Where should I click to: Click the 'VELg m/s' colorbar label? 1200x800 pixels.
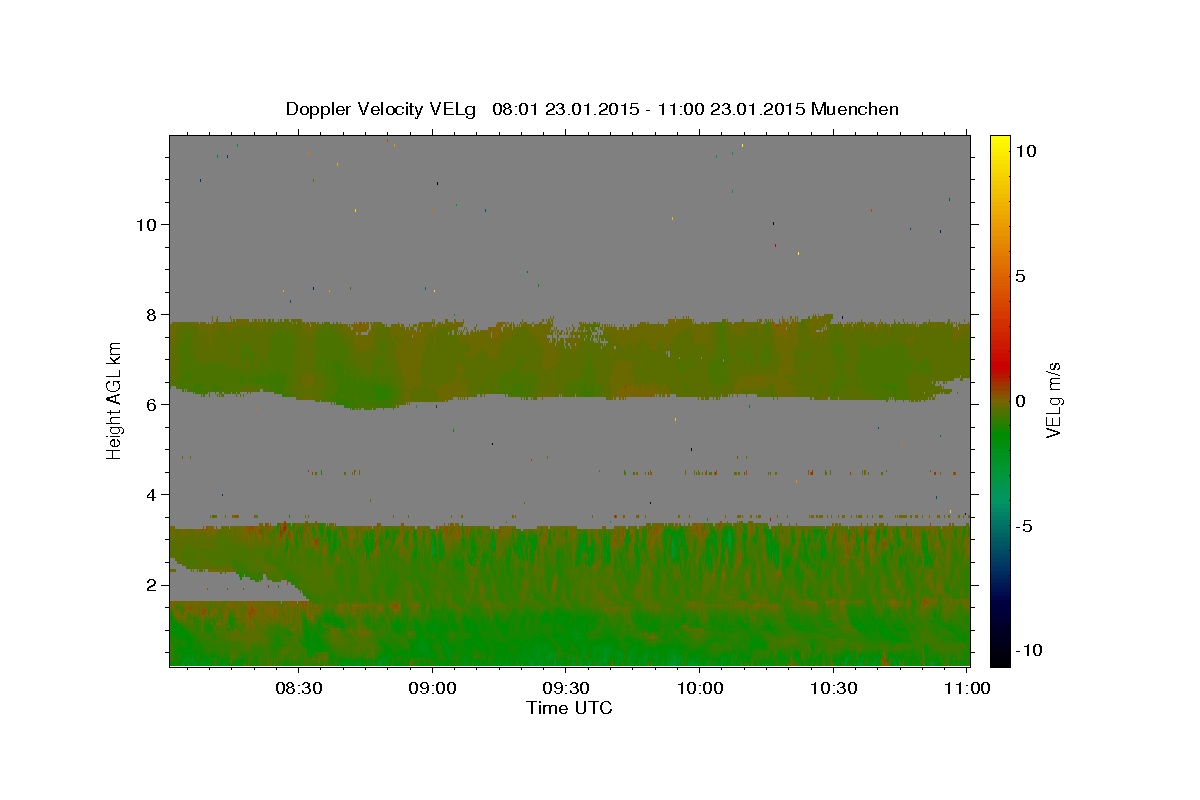[x=1053, y=399]
